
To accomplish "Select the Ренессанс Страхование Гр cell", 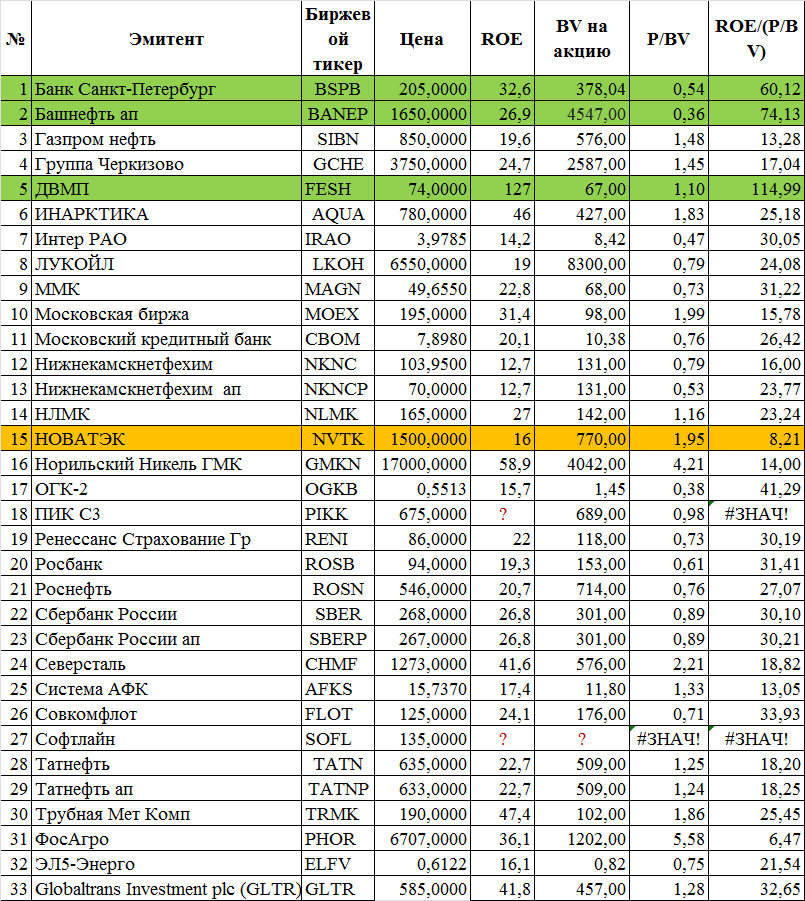I will tap(166, 539).
